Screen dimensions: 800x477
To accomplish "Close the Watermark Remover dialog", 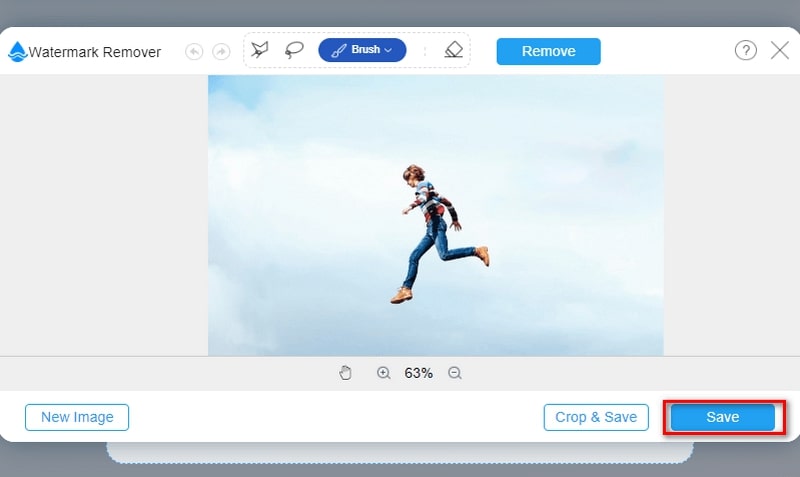I will 780,50.
